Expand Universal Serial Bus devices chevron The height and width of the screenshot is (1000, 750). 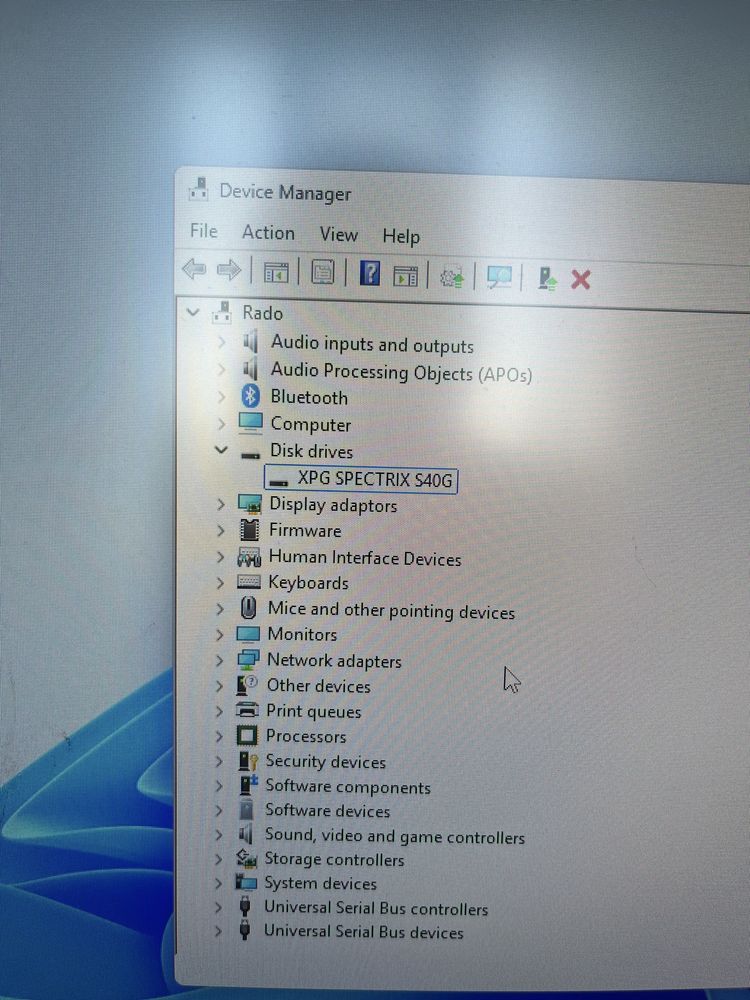click(x=219, y=931)
